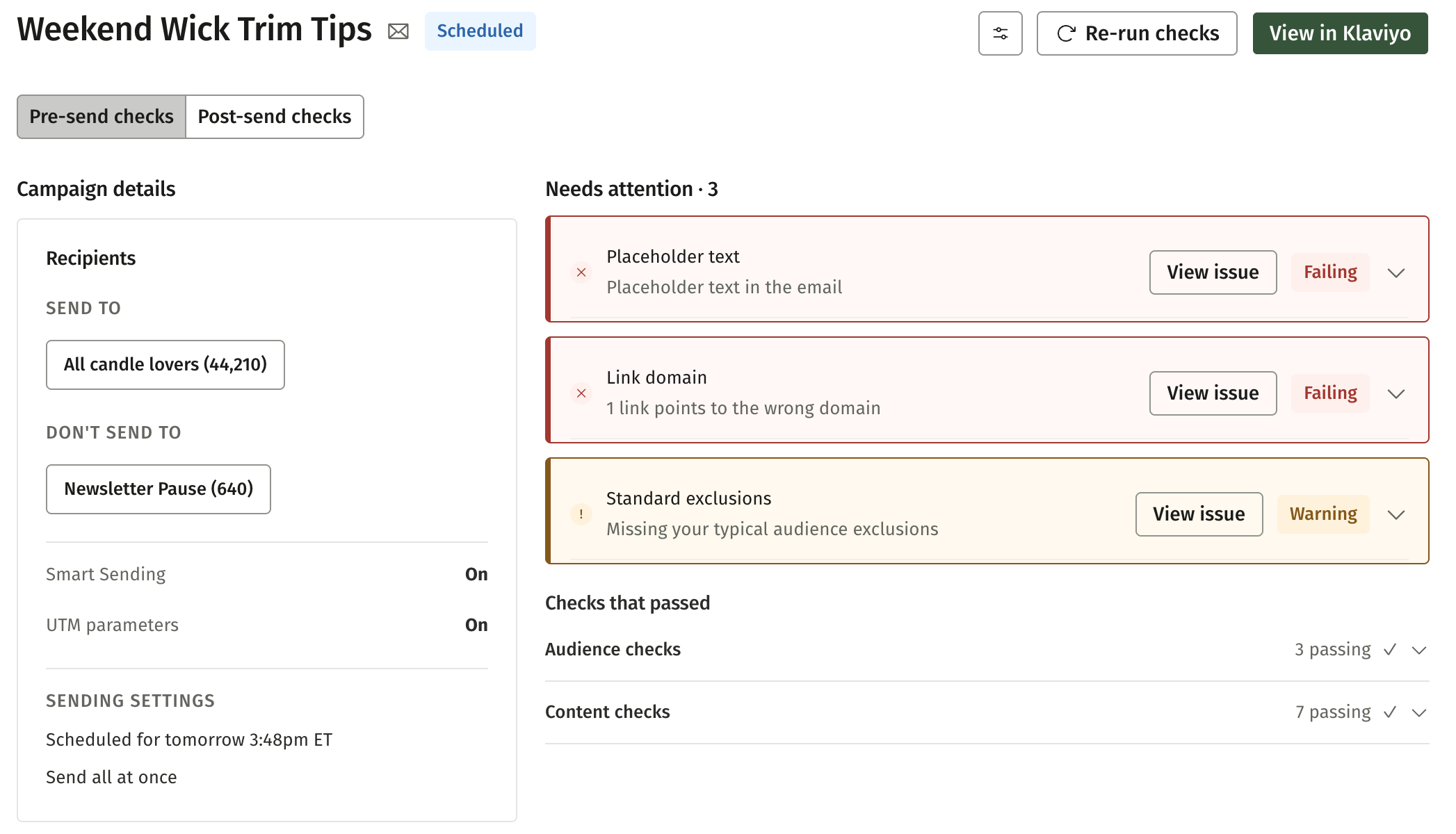The width and height of the screenshot is (1456, 834).
Task: Click '1 link points to the wrong domain'
Action: tap(743, 409)
